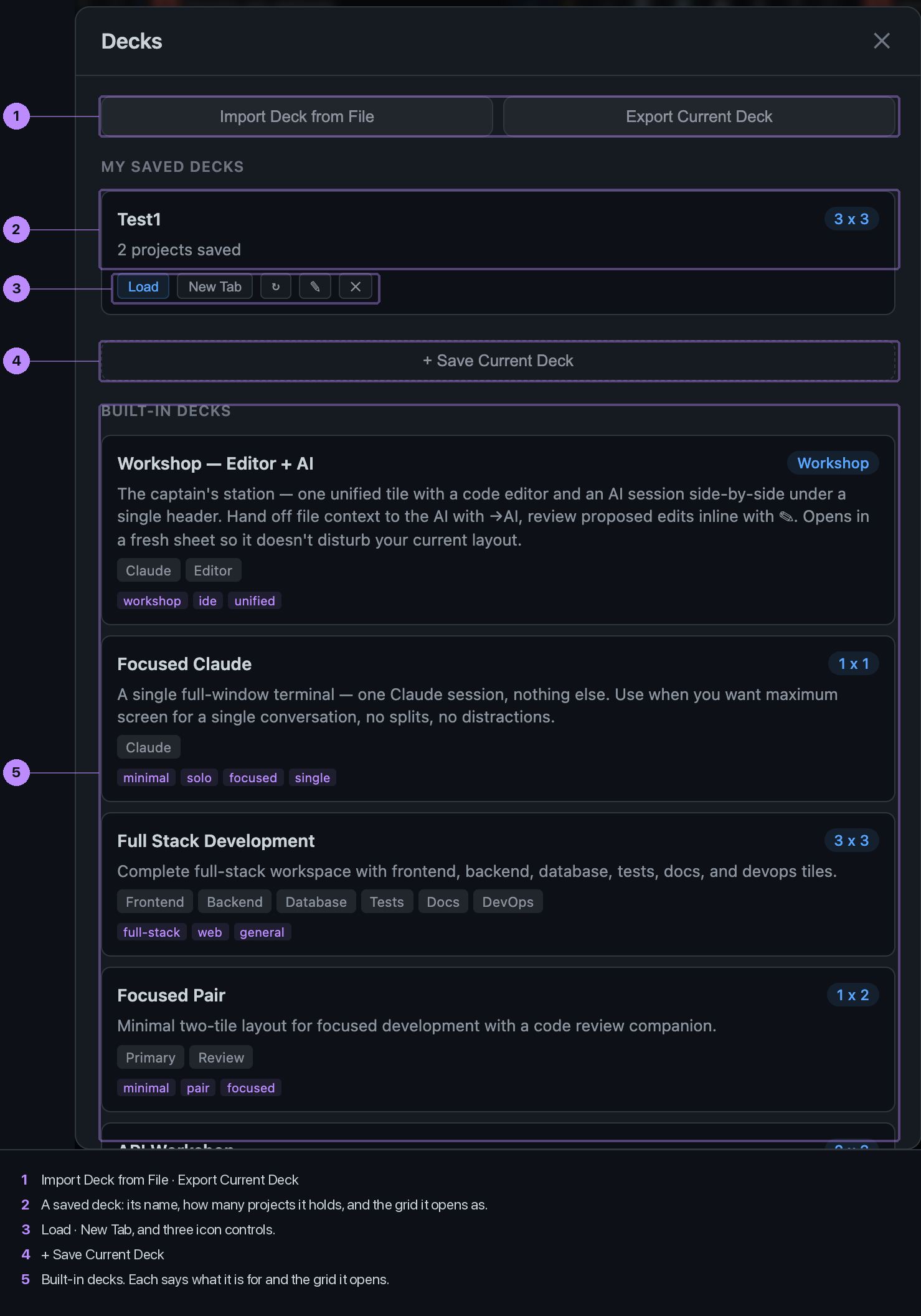Select the solo tag
This screenshot has width=921, height=1316.
199,778
